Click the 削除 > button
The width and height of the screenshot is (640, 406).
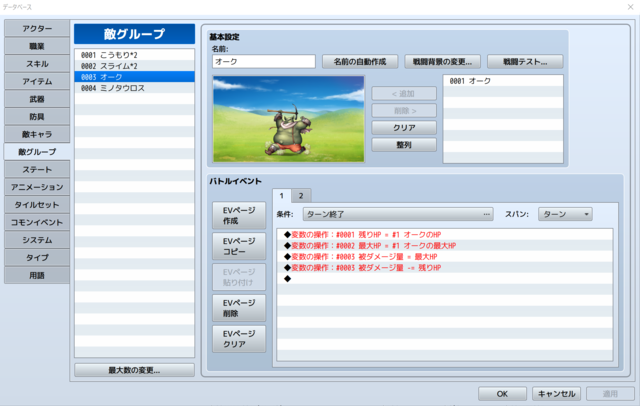404,111
